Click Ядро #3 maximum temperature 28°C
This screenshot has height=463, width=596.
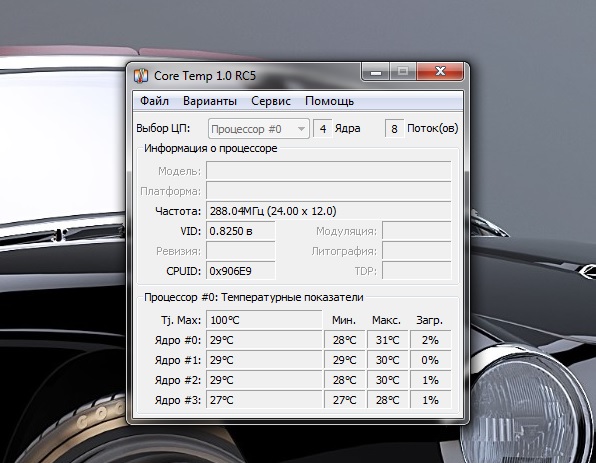coord(388,400)
